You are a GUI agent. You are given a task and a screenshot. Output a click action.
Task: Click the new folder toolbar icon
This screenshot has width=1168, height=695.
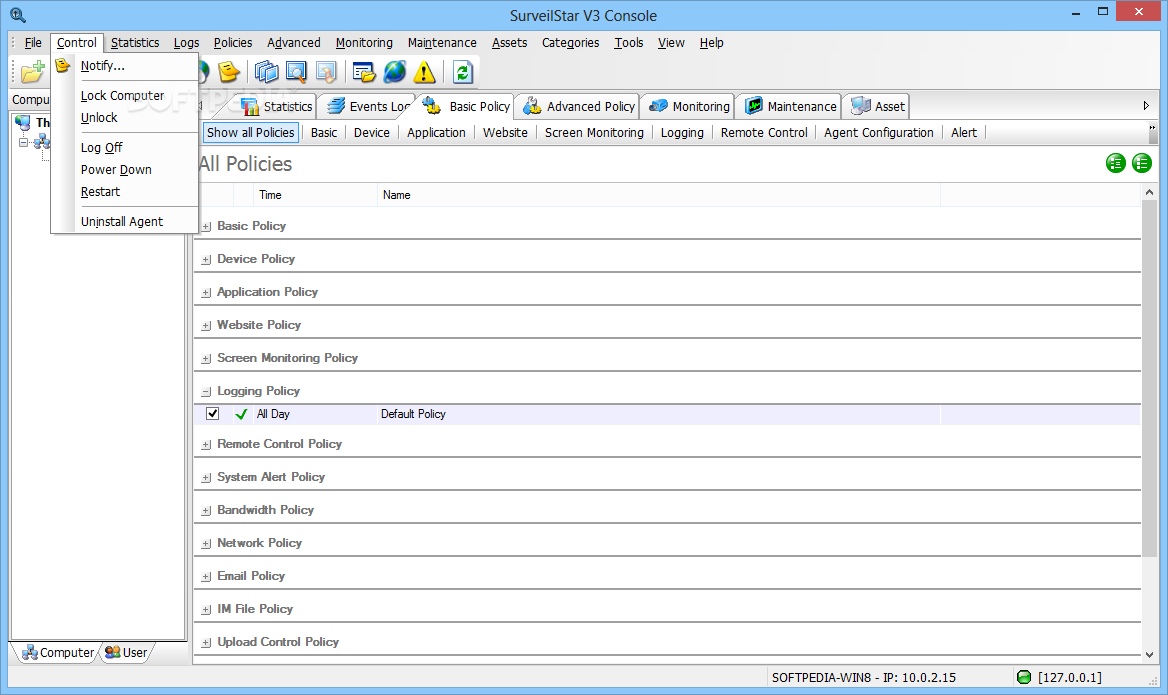point(33,72)
